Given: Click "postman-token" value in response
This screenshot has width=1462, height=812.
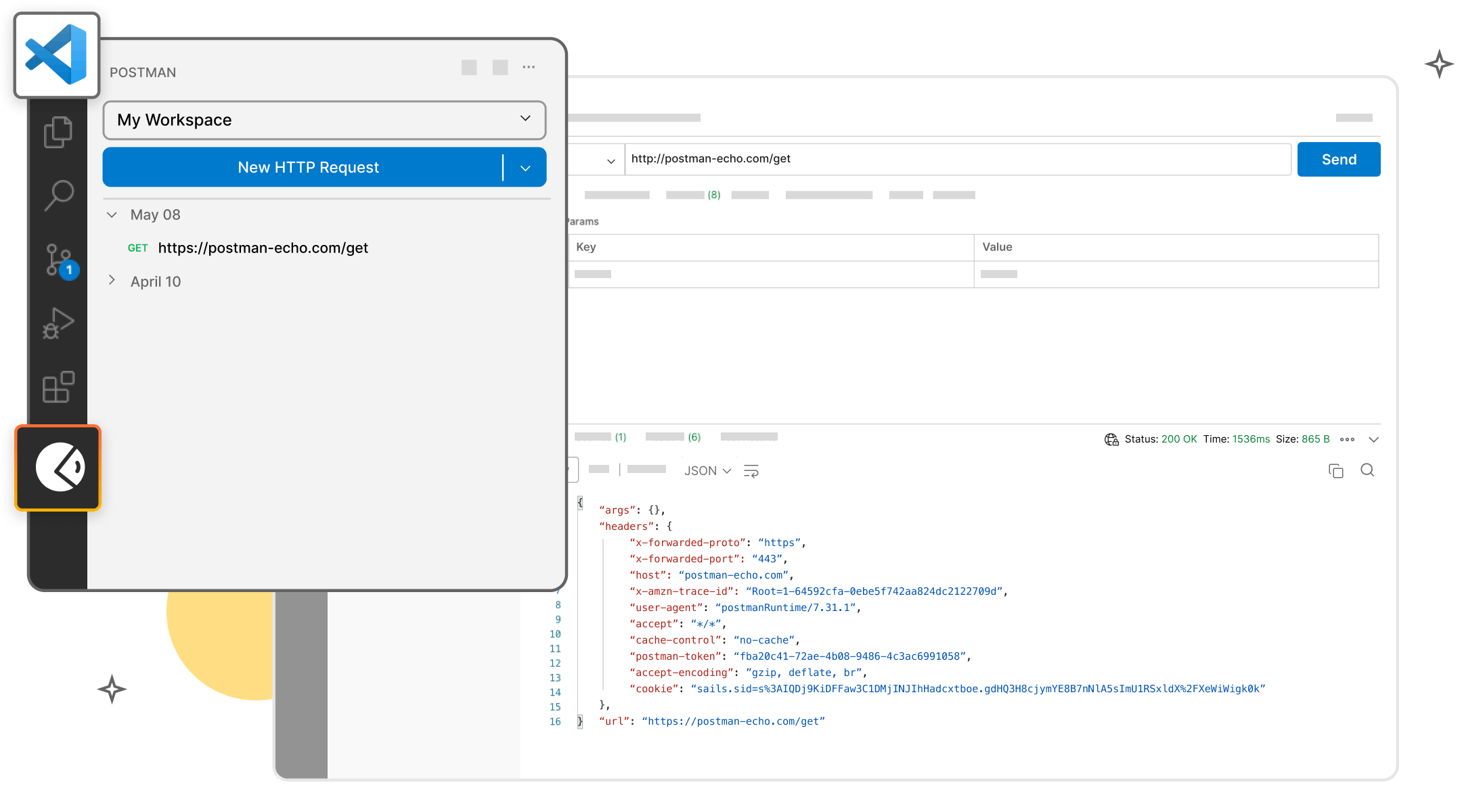Looking at the screenshot, I should 850,656.
